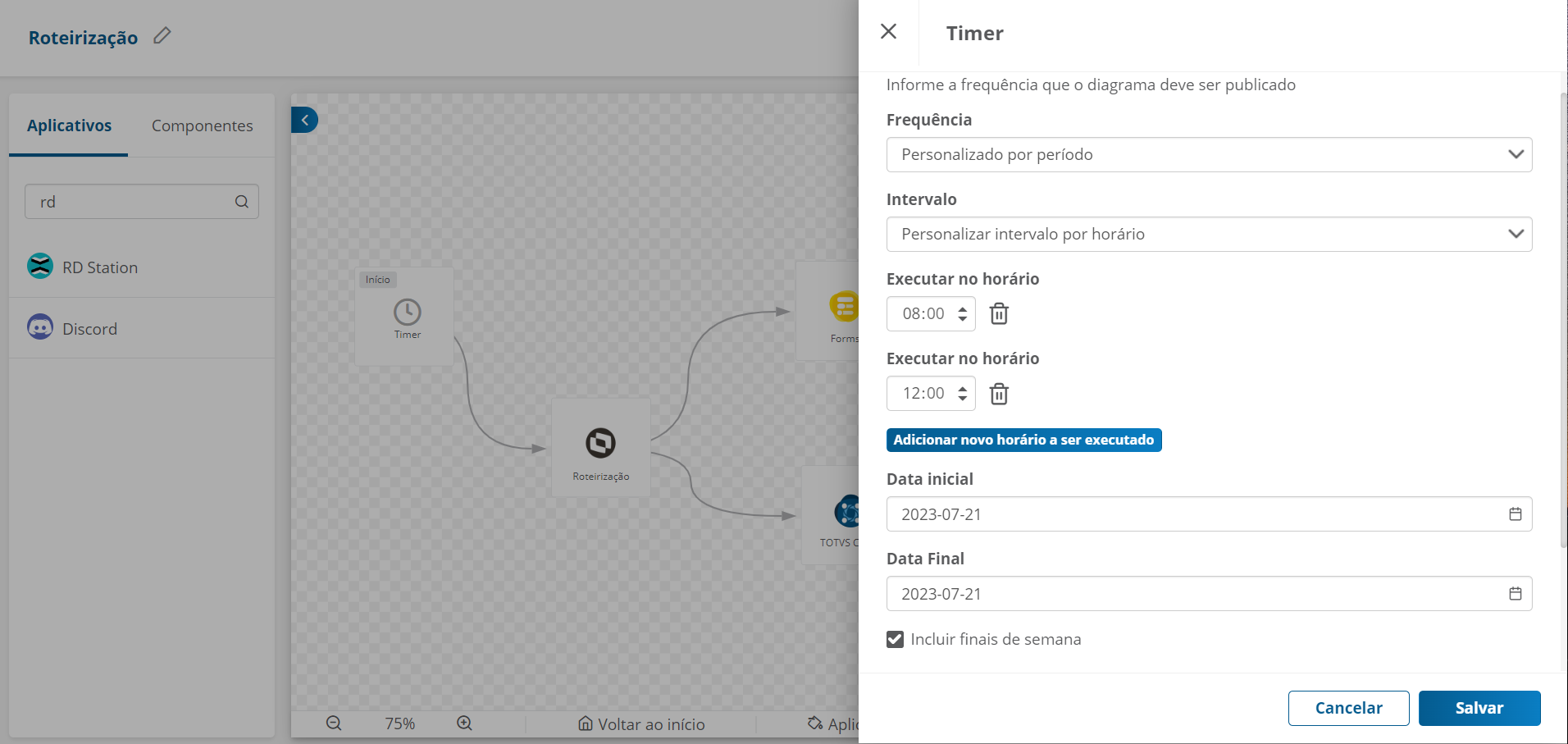Zoom in the diagram canvas

[464, 723]
